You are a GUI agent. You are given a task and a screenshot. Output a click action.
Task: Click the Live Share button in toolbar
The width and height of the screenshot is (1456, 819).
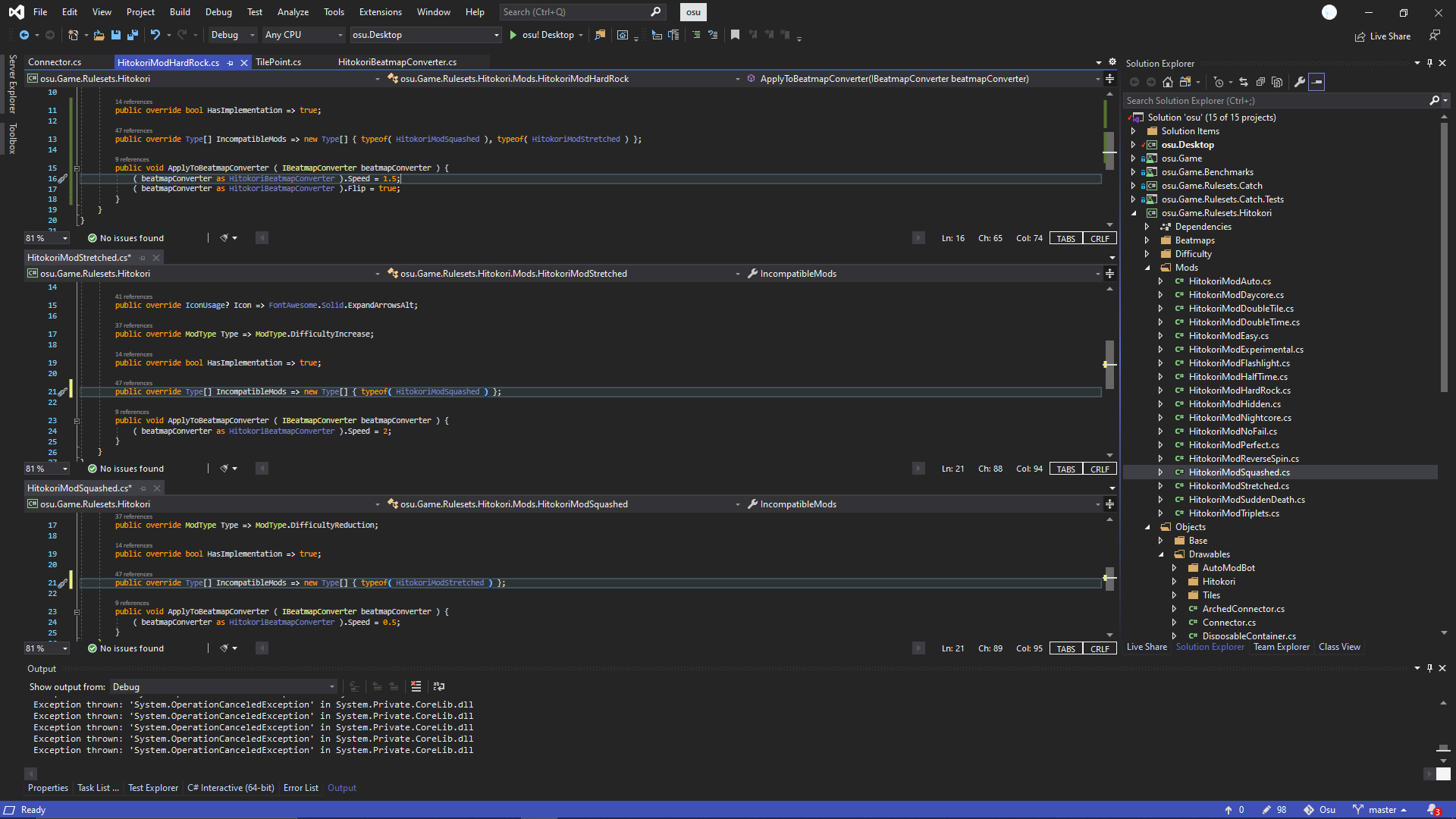click(1383, 36)
